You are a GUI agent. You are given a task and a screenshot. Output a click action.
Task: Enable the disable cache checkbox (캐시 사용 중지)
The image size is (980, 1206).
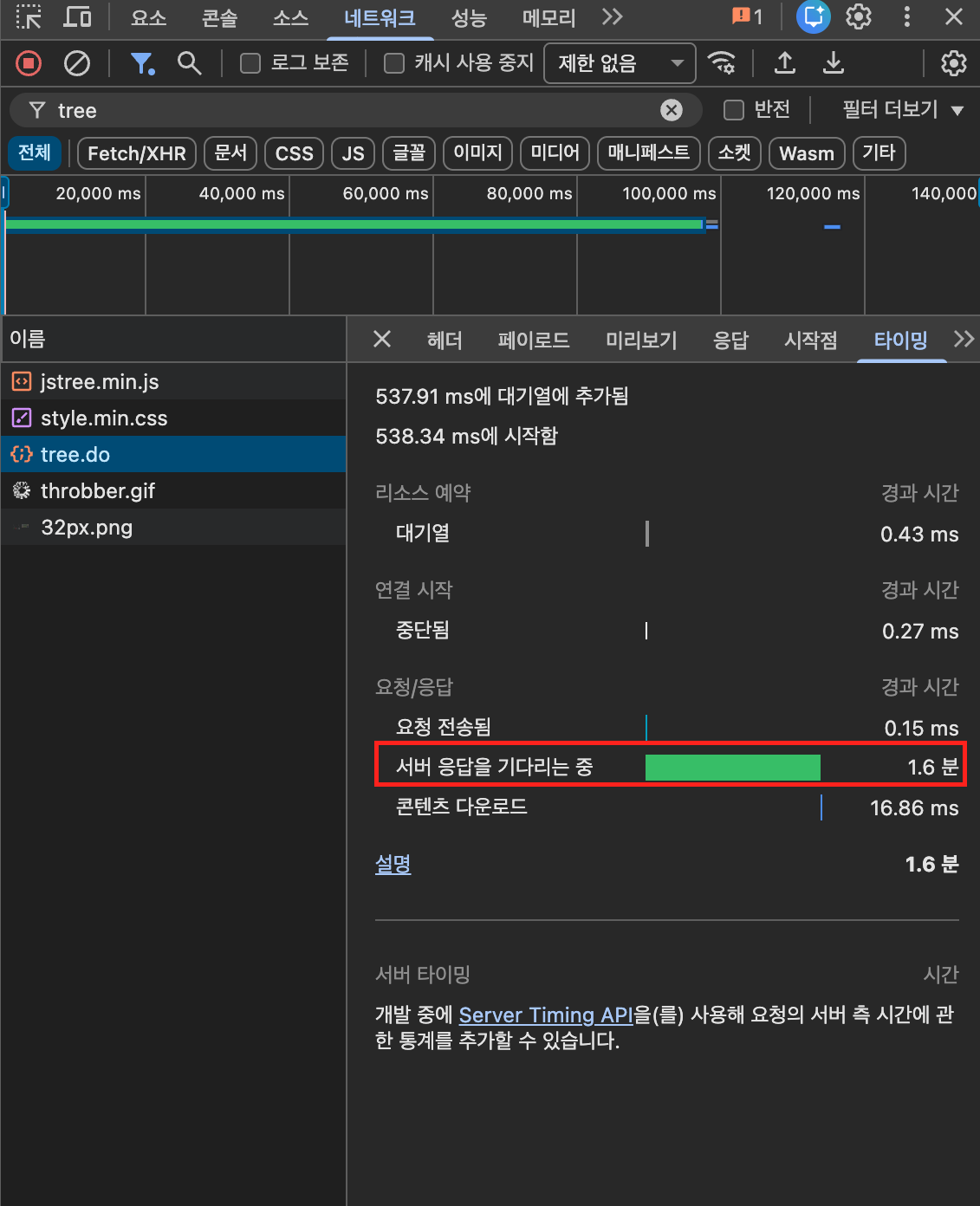point(394,62)
